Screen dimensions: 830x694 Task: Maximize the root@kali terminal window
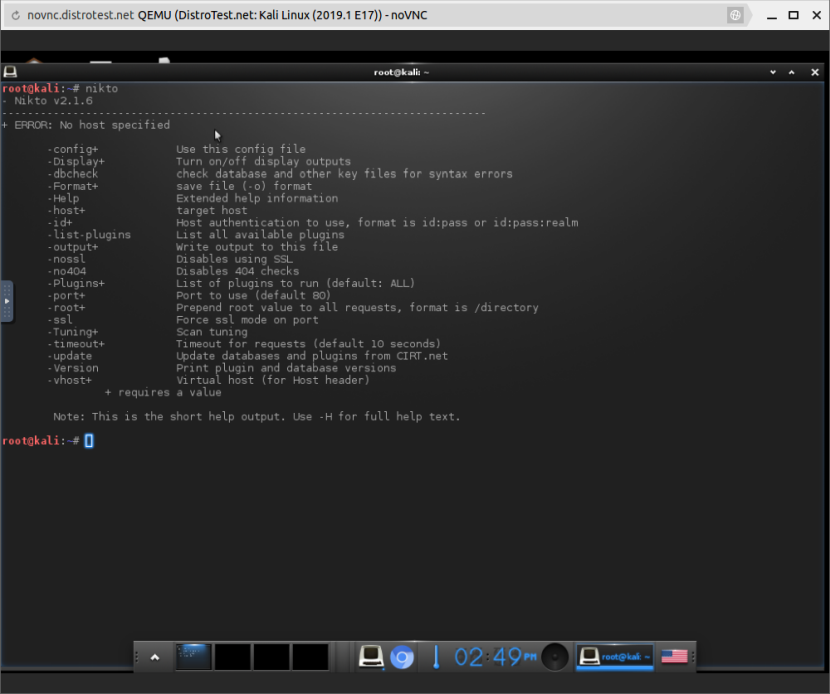coord(789,72)
